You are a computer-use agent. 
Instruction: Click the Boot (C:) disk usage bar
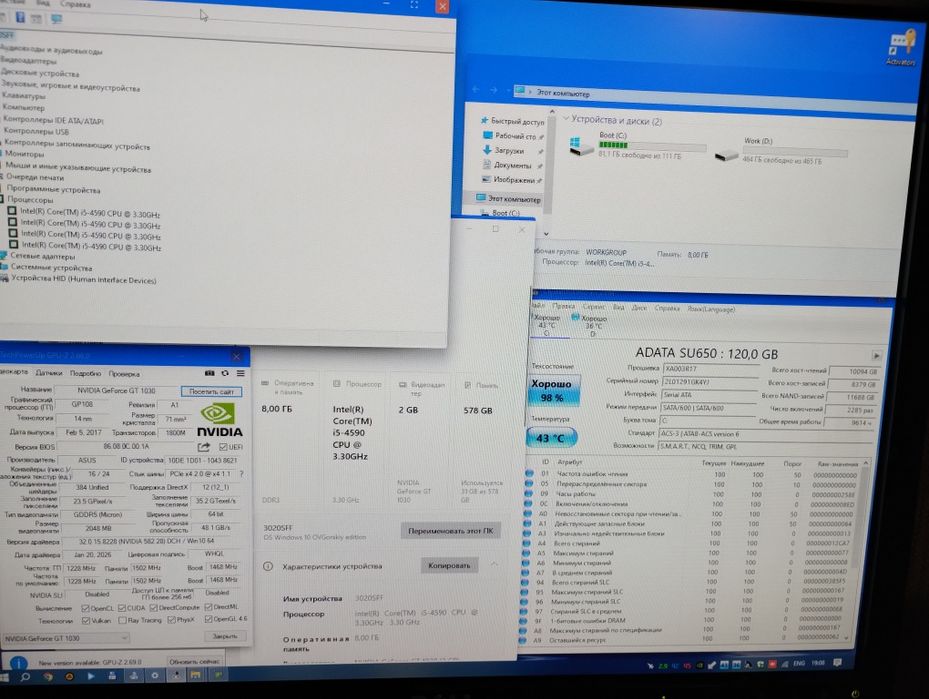click(652, 146)
